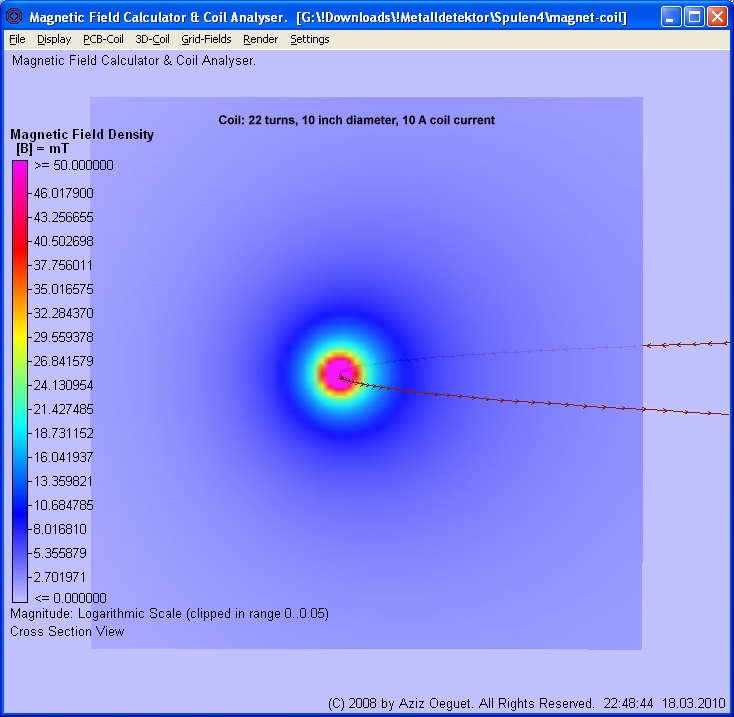Open the PCB-Coil menu
The width and height of the screenshot is (734, 717).
(x=103, y=39)
